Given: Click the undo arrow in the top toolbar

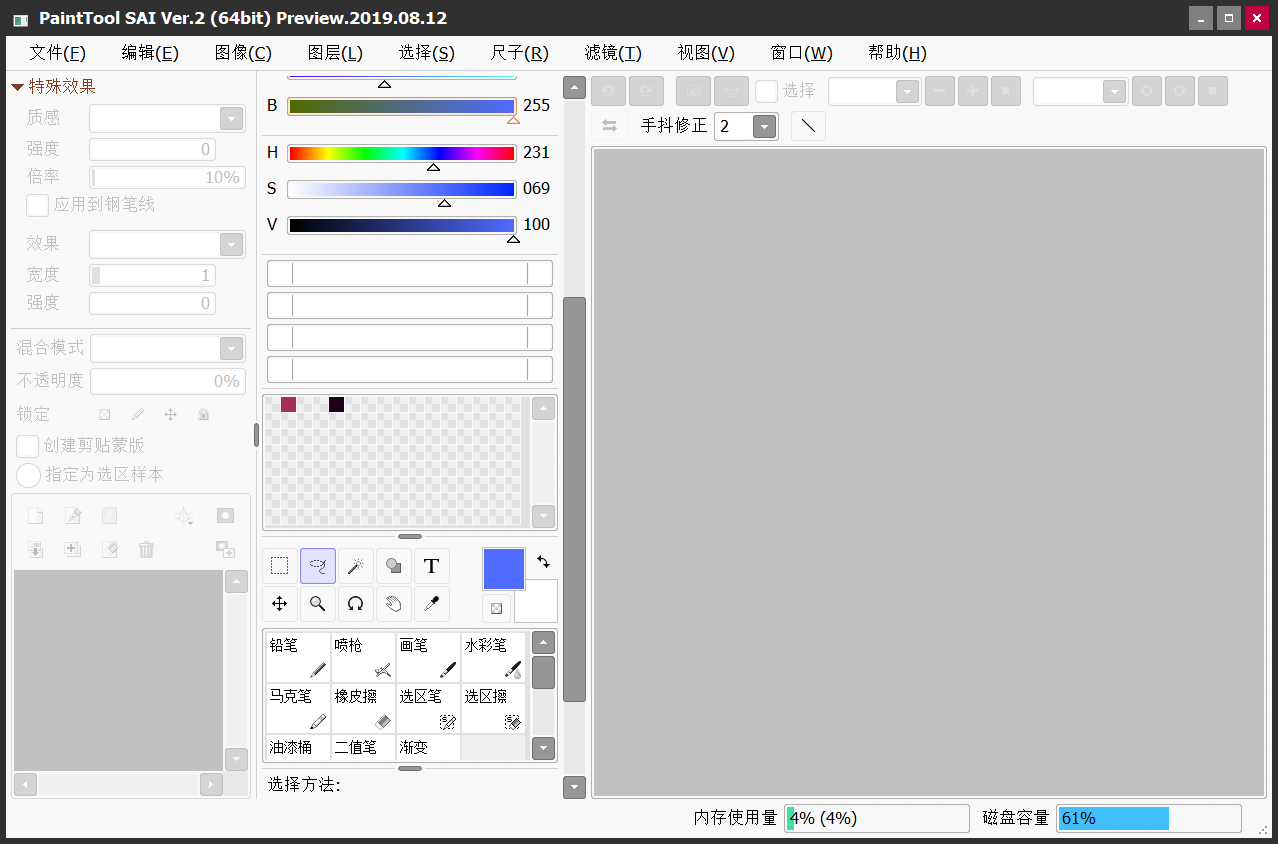Looking at the screenshot, I should point(608,91).
